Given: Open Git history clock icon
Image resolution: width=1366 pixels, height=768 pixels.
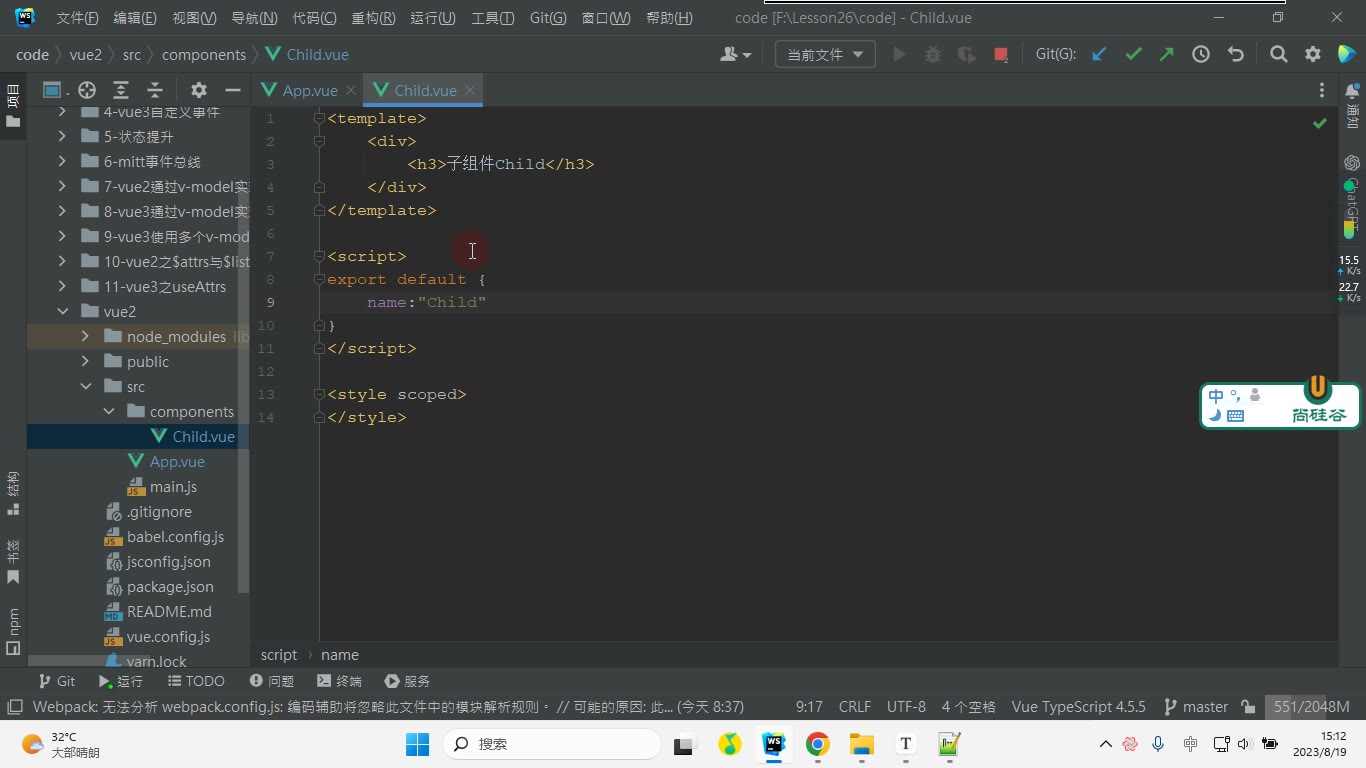Looking at the screenshot, I should click(1201, 55).
